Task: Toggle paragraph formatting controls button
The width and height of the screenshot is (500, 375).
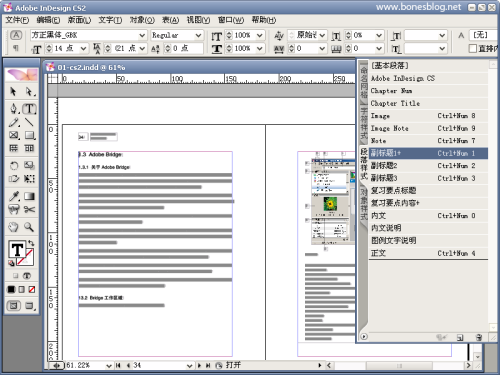Action: 16,49
